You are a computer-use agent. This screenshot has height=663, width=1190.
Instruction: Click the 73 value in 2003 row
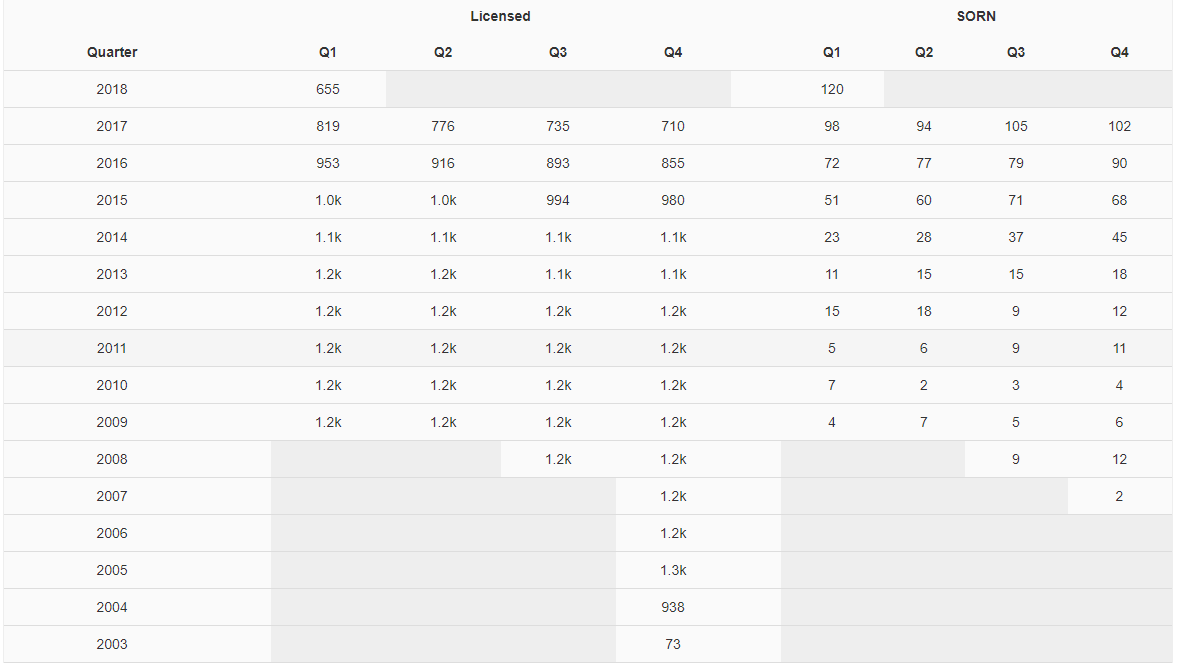pyautogui.click(x=673, y=645)
